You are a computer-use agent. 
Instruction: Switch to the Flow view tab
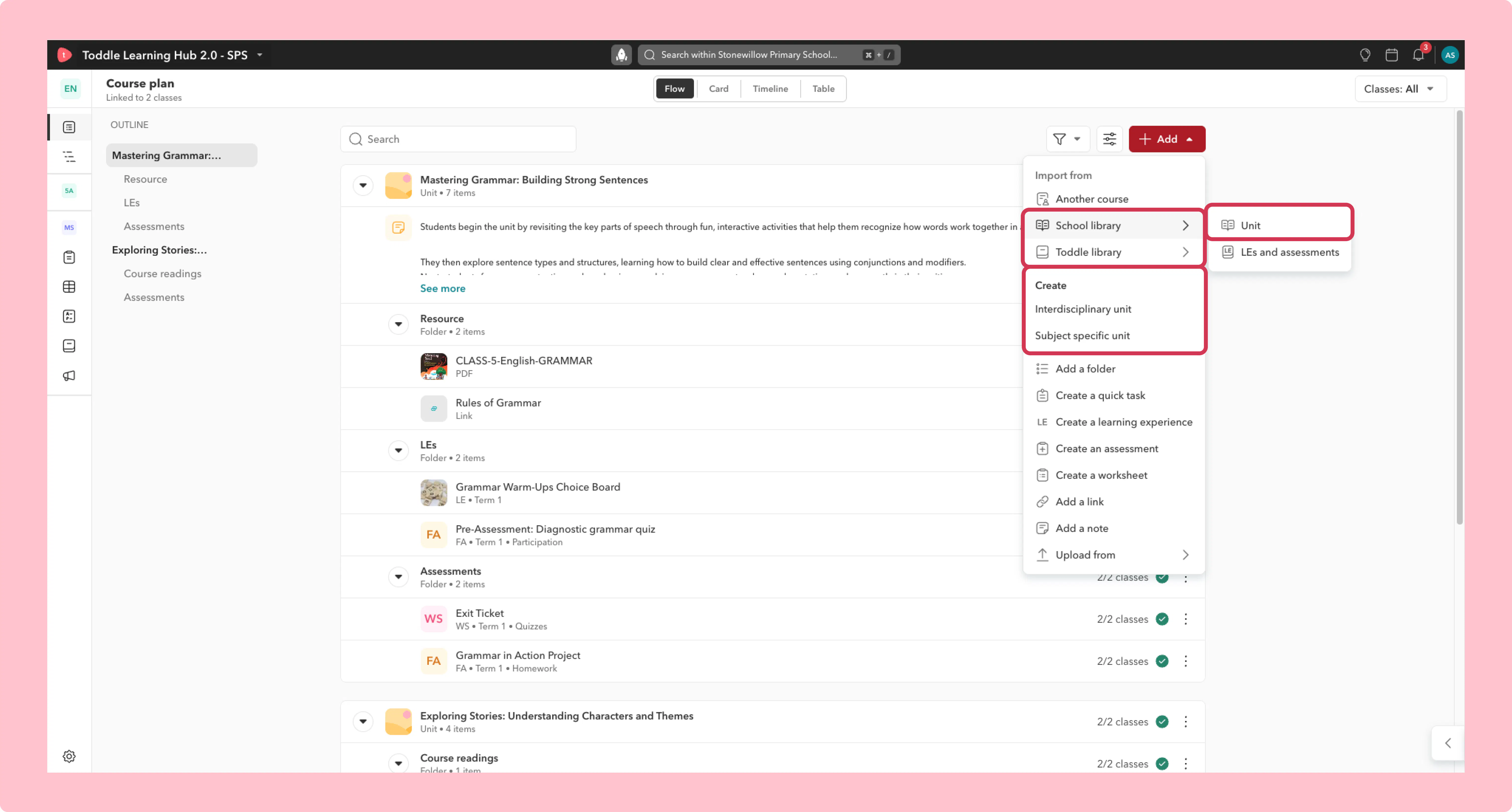(674, 89)
